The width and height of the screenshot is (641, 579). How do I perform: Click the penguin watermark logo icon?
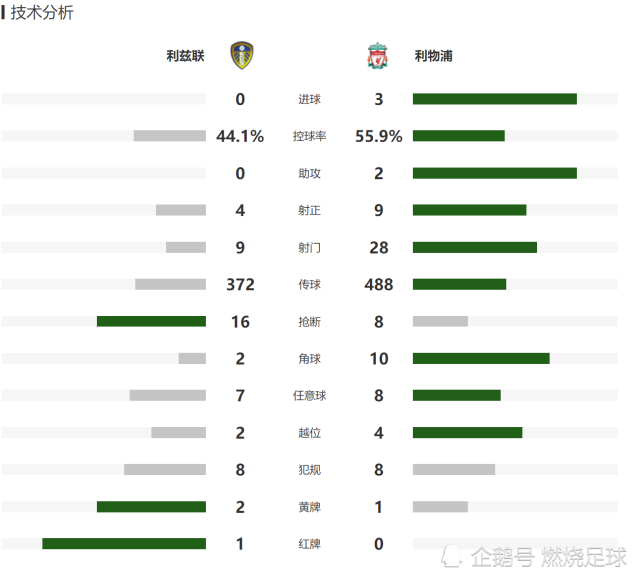tap(451, 556)
